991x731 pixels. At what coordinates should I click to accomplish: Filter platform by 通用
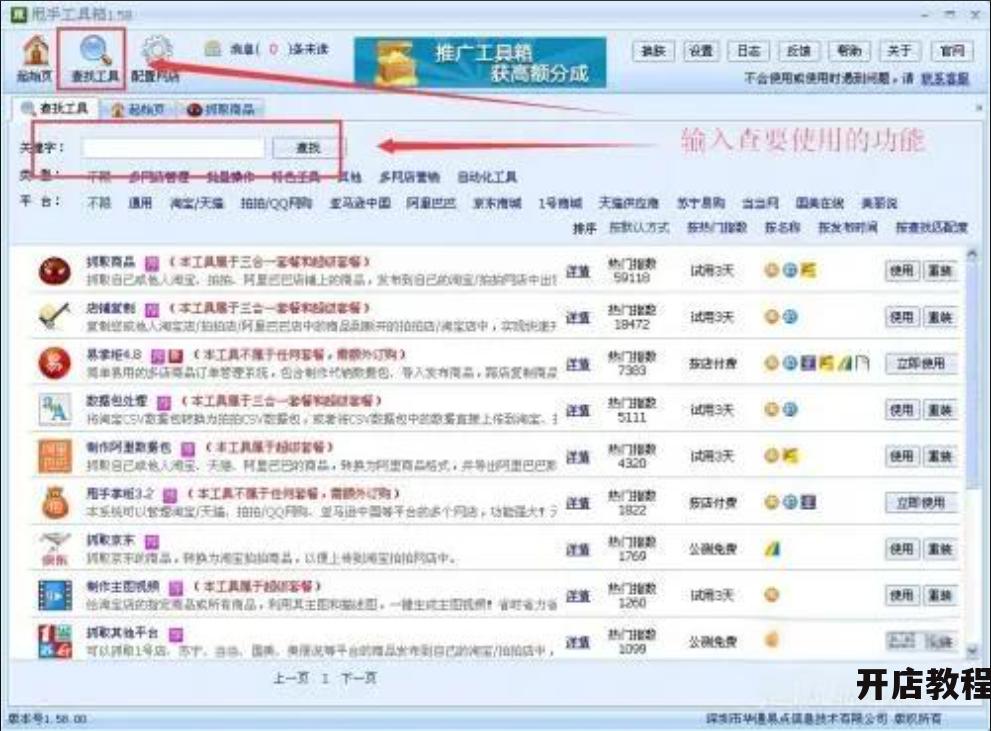pos(140,203)
